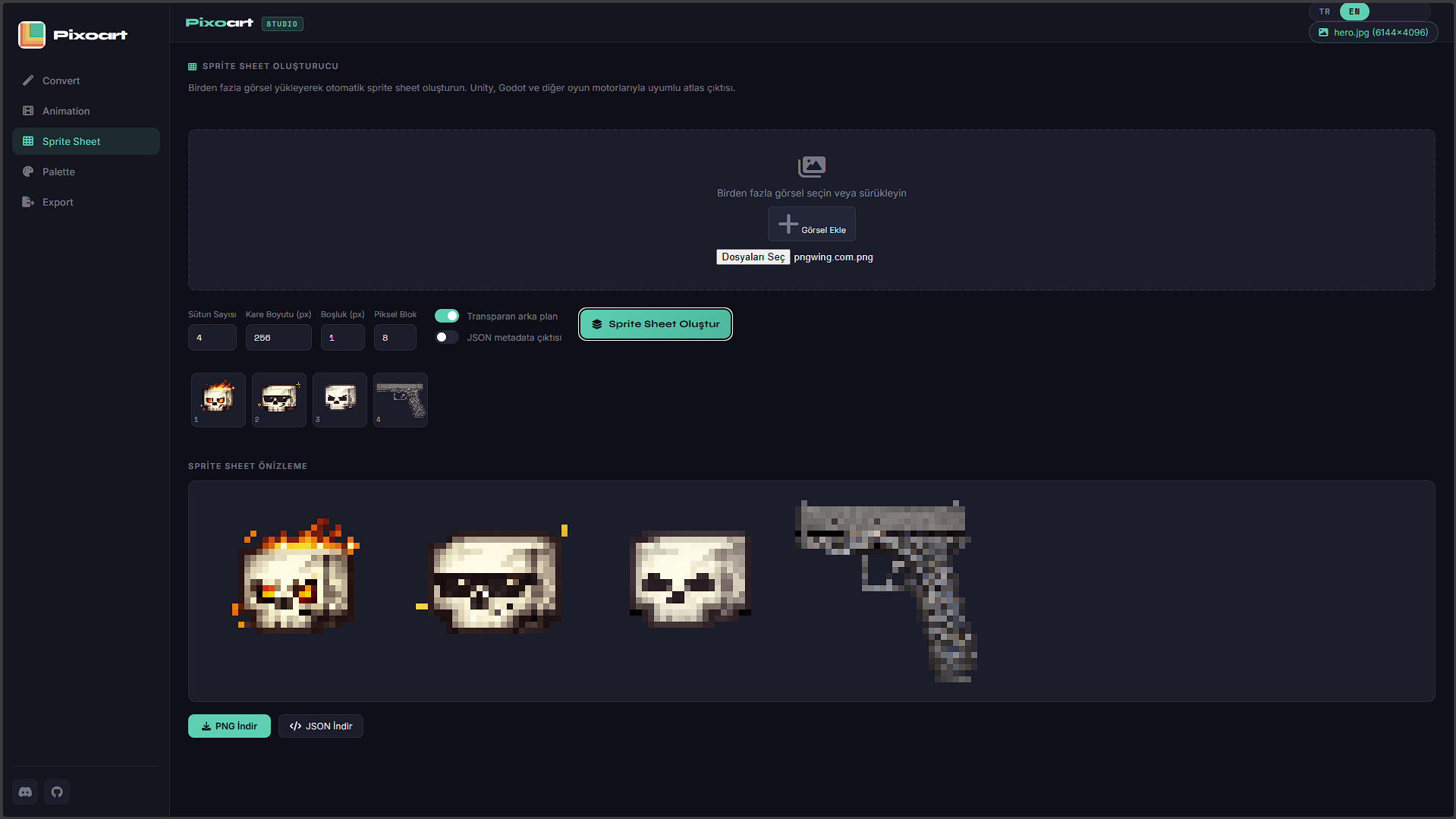Viewport: 1456px width, 819px height.
Task: Navigate to Export section
Action: tap(86, 202)
